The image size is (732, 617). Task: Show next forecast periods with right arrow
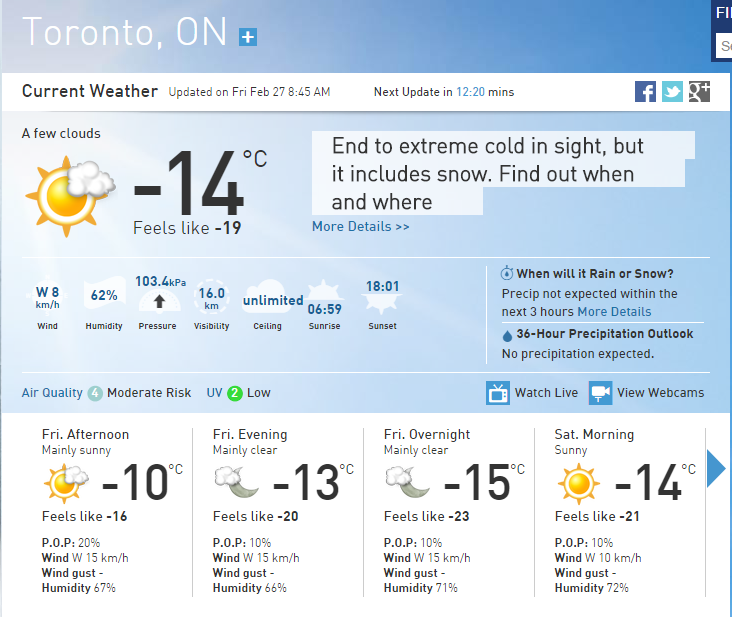[716, 469]
